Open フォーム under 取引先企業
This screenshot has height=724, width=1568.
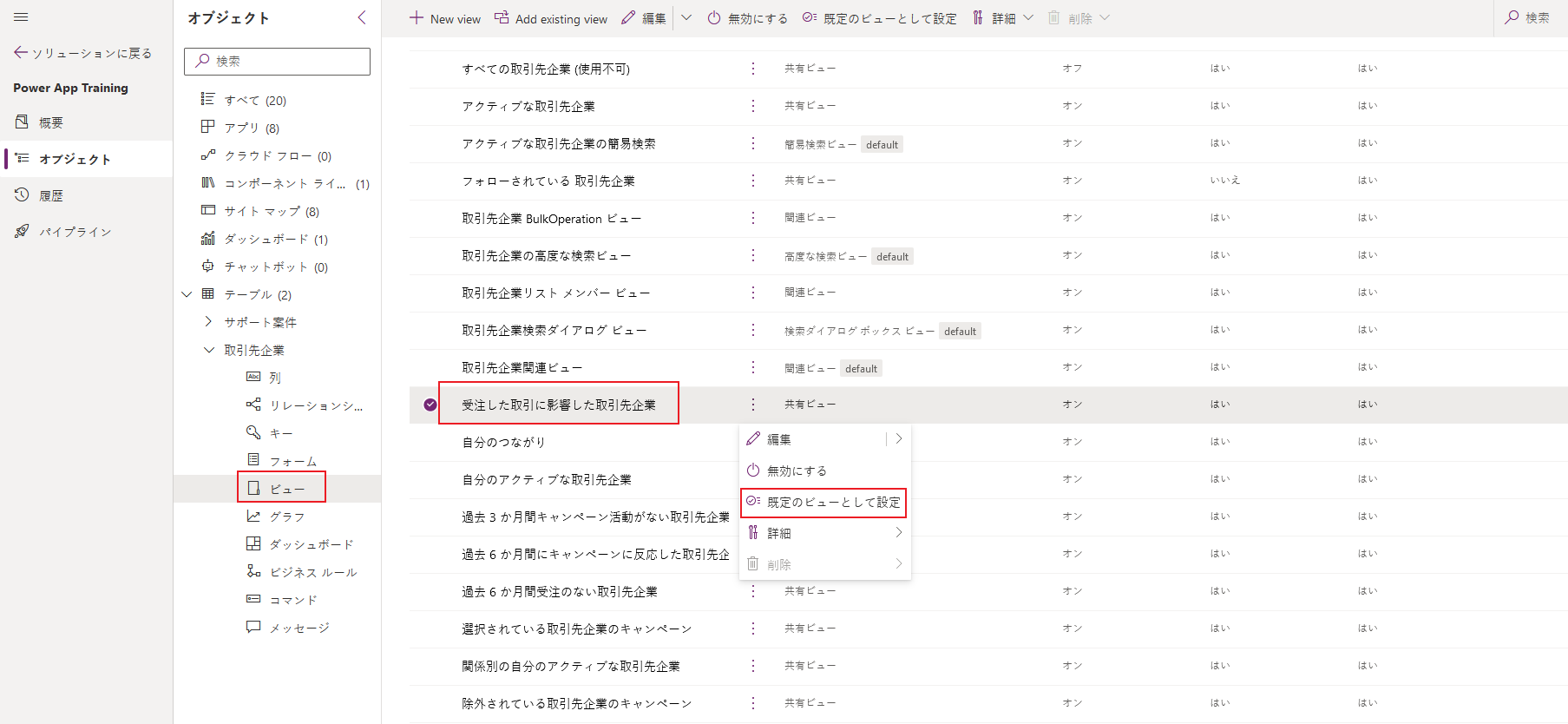[293, 461]
